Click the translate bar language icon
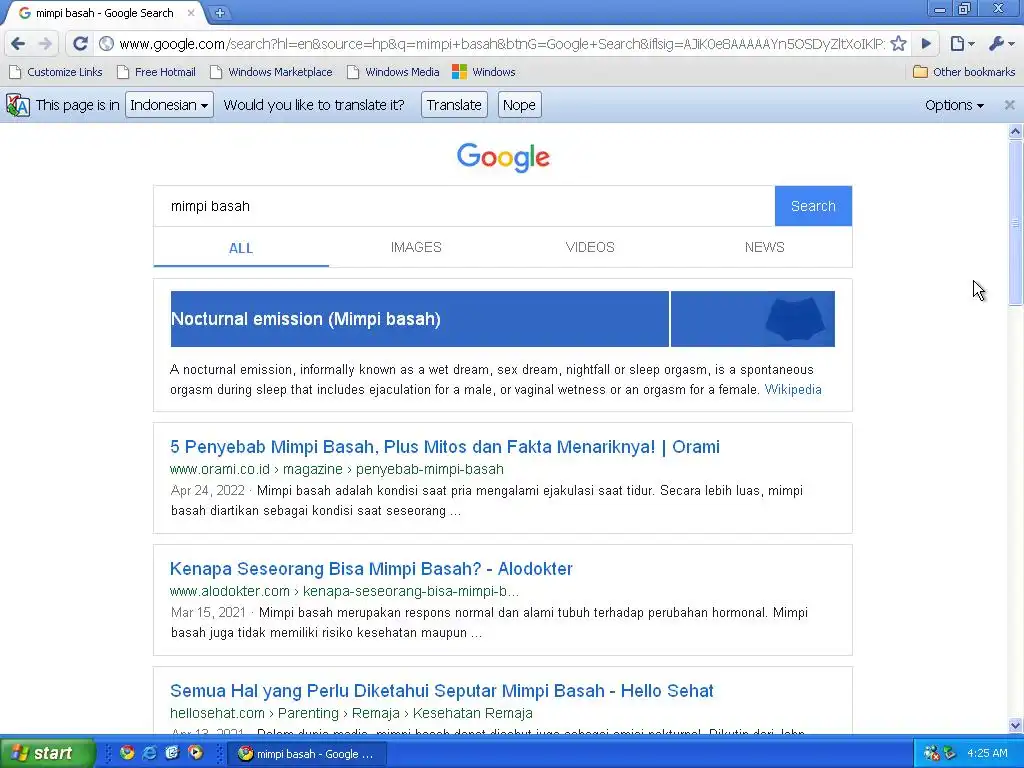This screenshot has height=768, width=1024. point(18,105)
